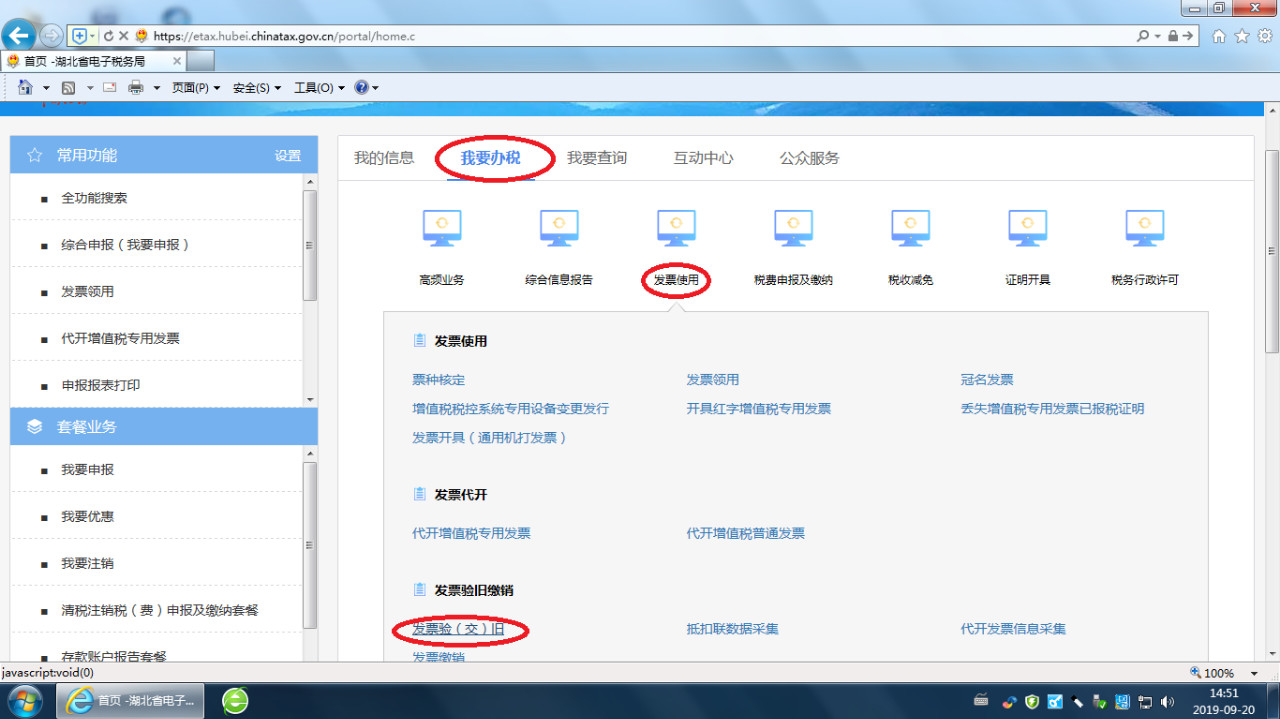The image size is (1280, 719).
Task: Open the 安全(S) dropdown menu
Action: [x=257, y=88]
